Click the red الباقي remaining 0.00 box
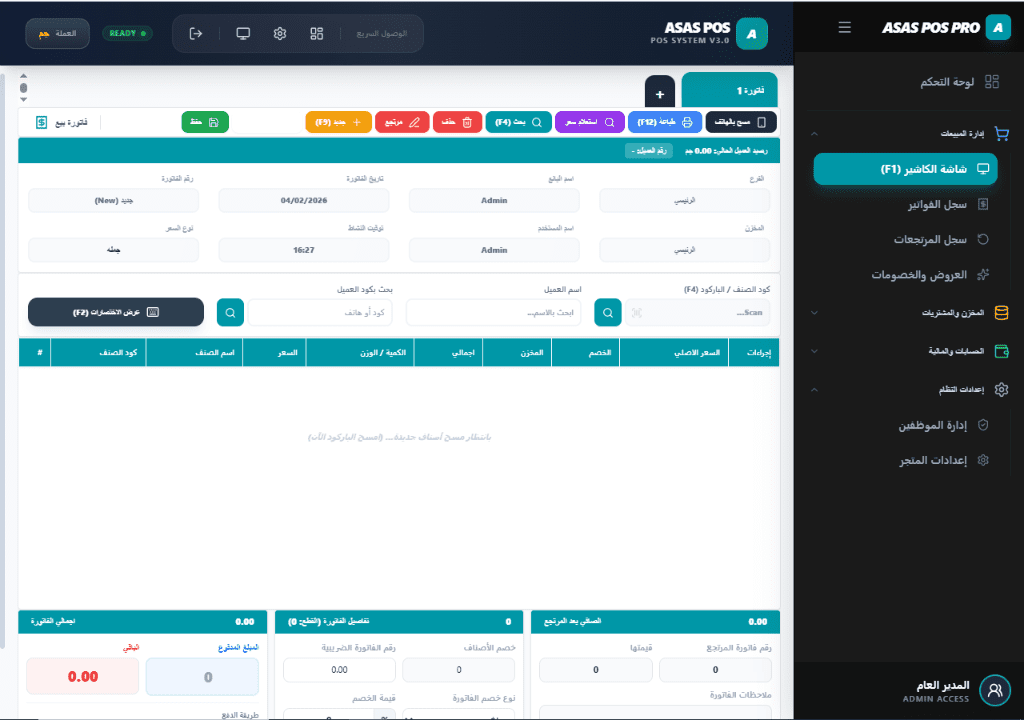Image resolution: width=1024 pixels, height=720 pixels. point(83,677)
